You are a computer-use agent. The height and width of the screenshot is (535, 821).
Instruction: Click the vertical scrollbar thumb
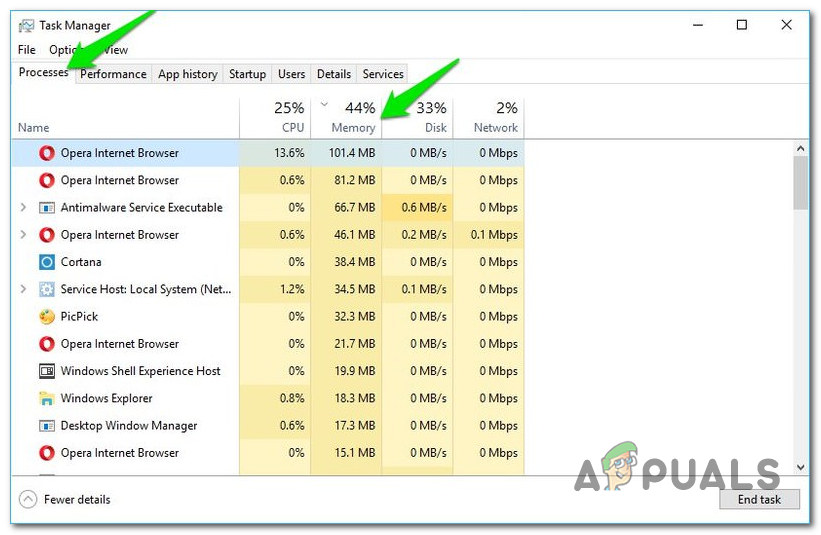[x=801, y=183]
